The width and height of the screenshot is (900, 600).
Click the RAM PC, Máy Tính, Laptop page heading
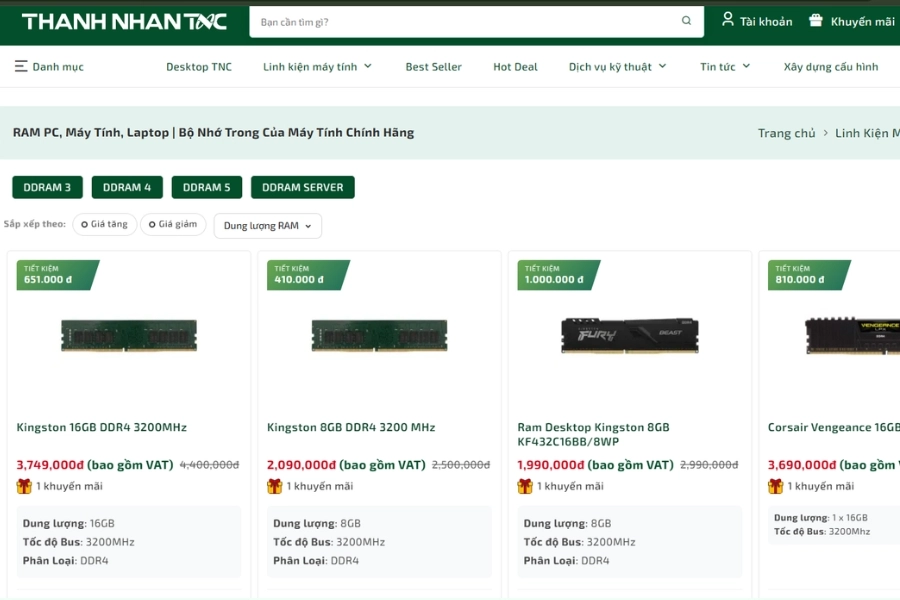pos(214,133)
